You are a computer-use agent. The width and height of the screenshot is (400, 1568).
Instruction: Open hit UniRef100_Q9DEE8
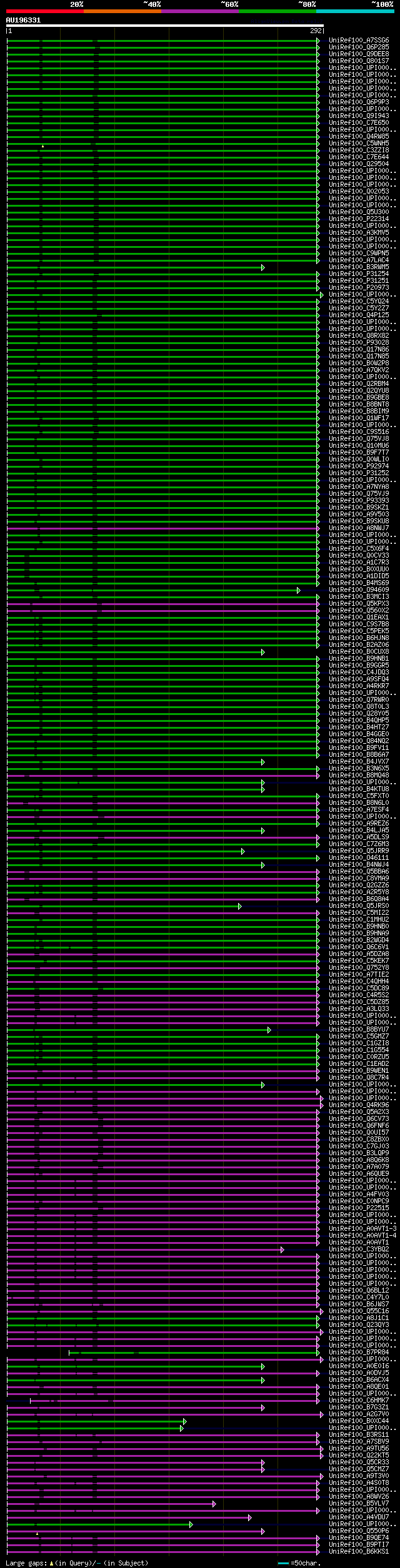(x=359, y=54)
